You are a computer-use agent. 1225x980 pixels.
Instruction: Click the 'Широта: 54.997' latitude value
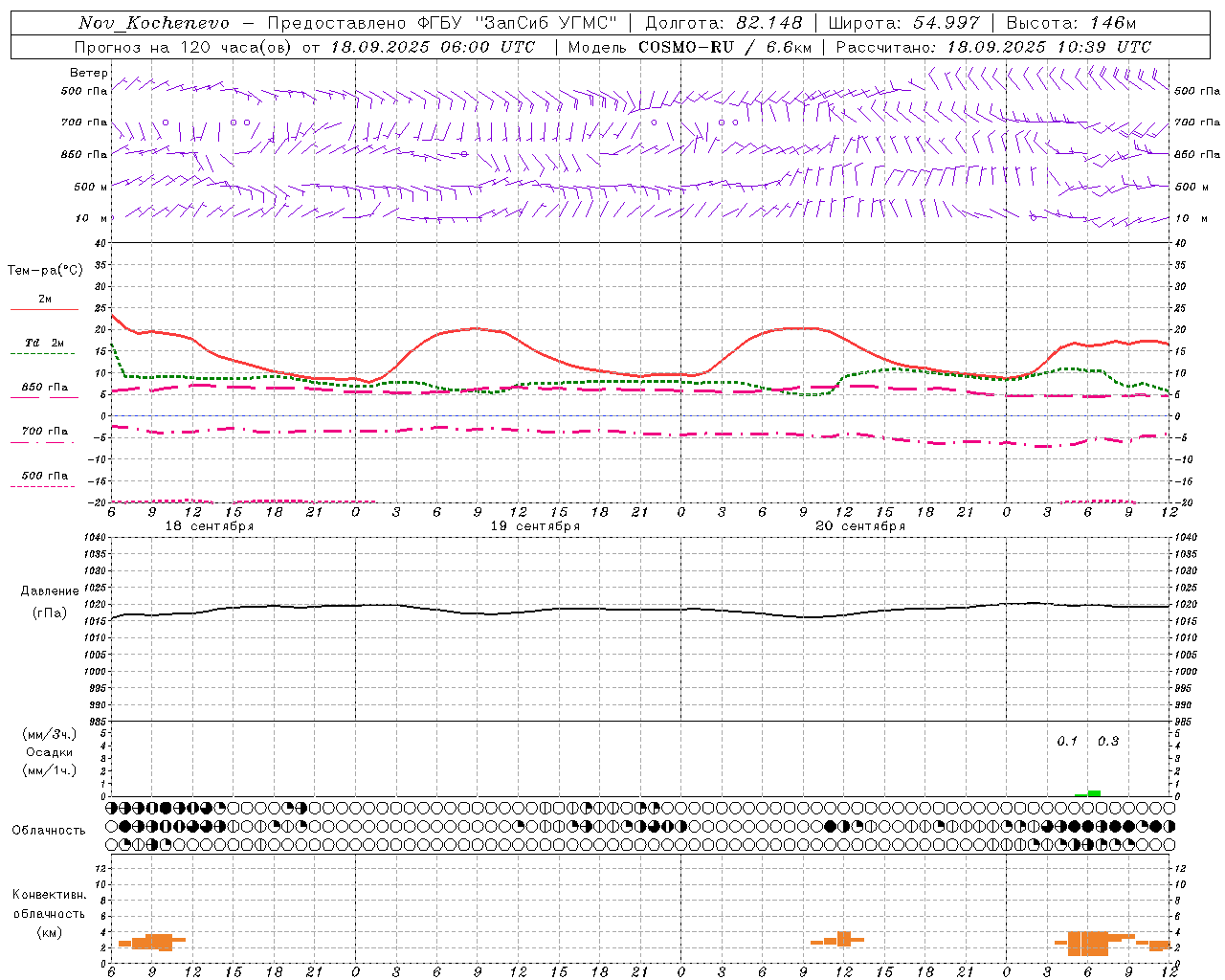coord(903,23)
